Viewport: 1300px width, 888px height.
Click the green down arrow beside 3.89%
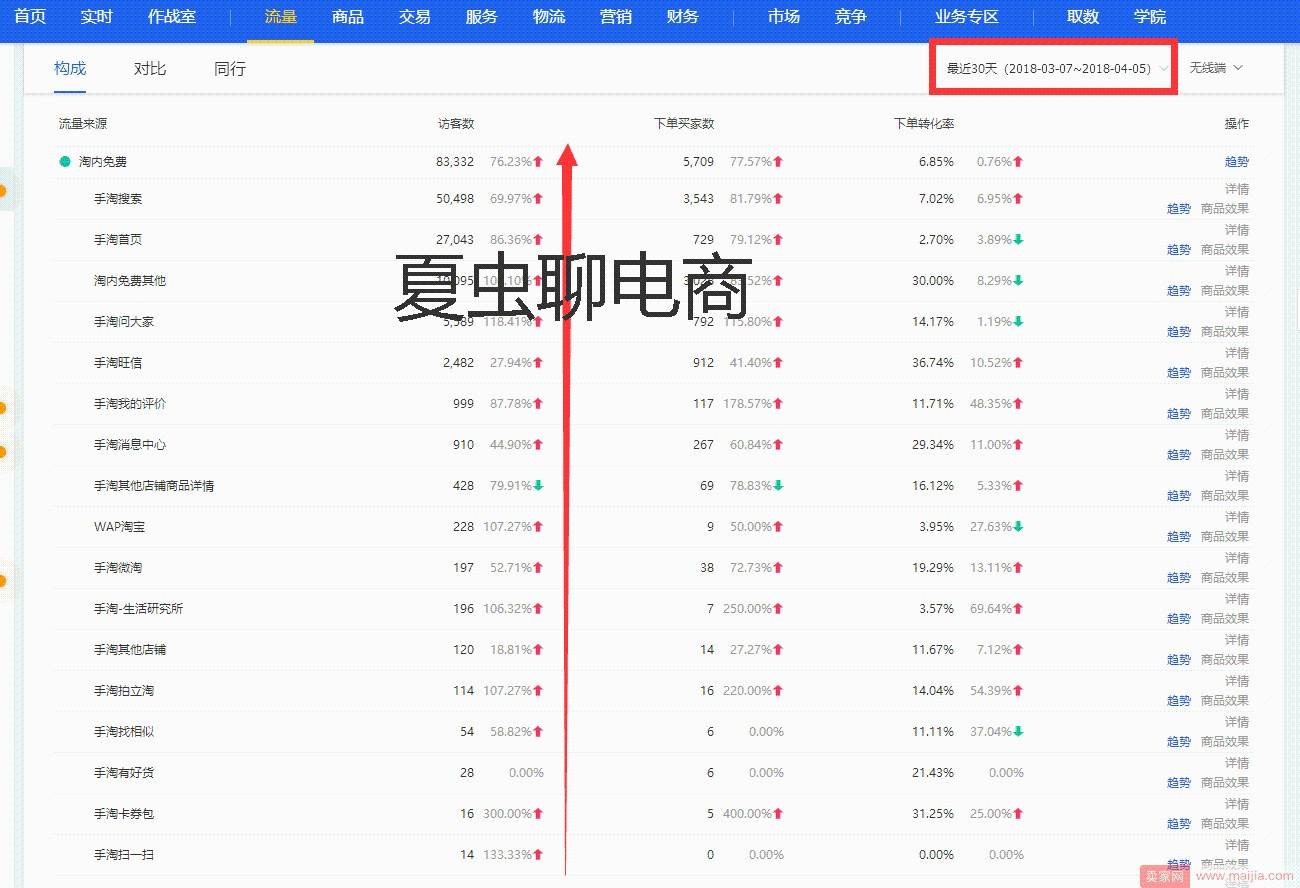[x=1018, y=240]
